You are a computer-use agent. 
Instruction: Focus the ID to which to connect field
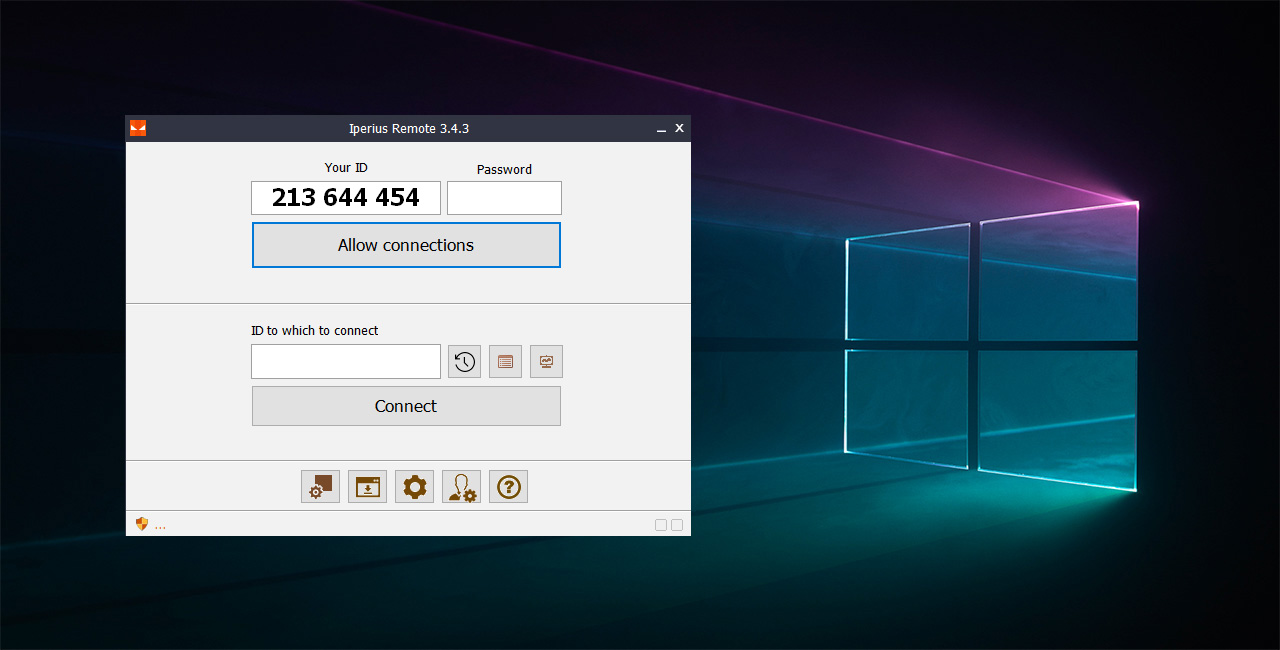(x=346, y=362)
